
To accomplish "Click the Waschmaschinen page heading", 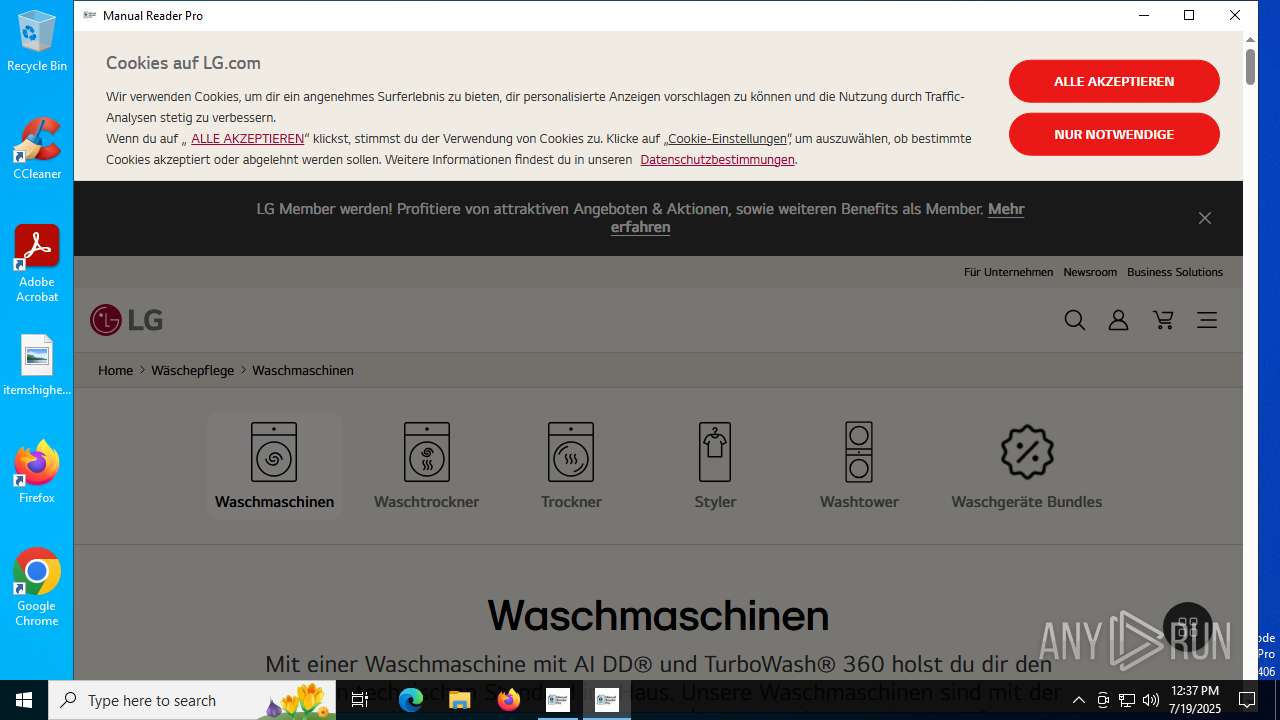I will 658,615.
